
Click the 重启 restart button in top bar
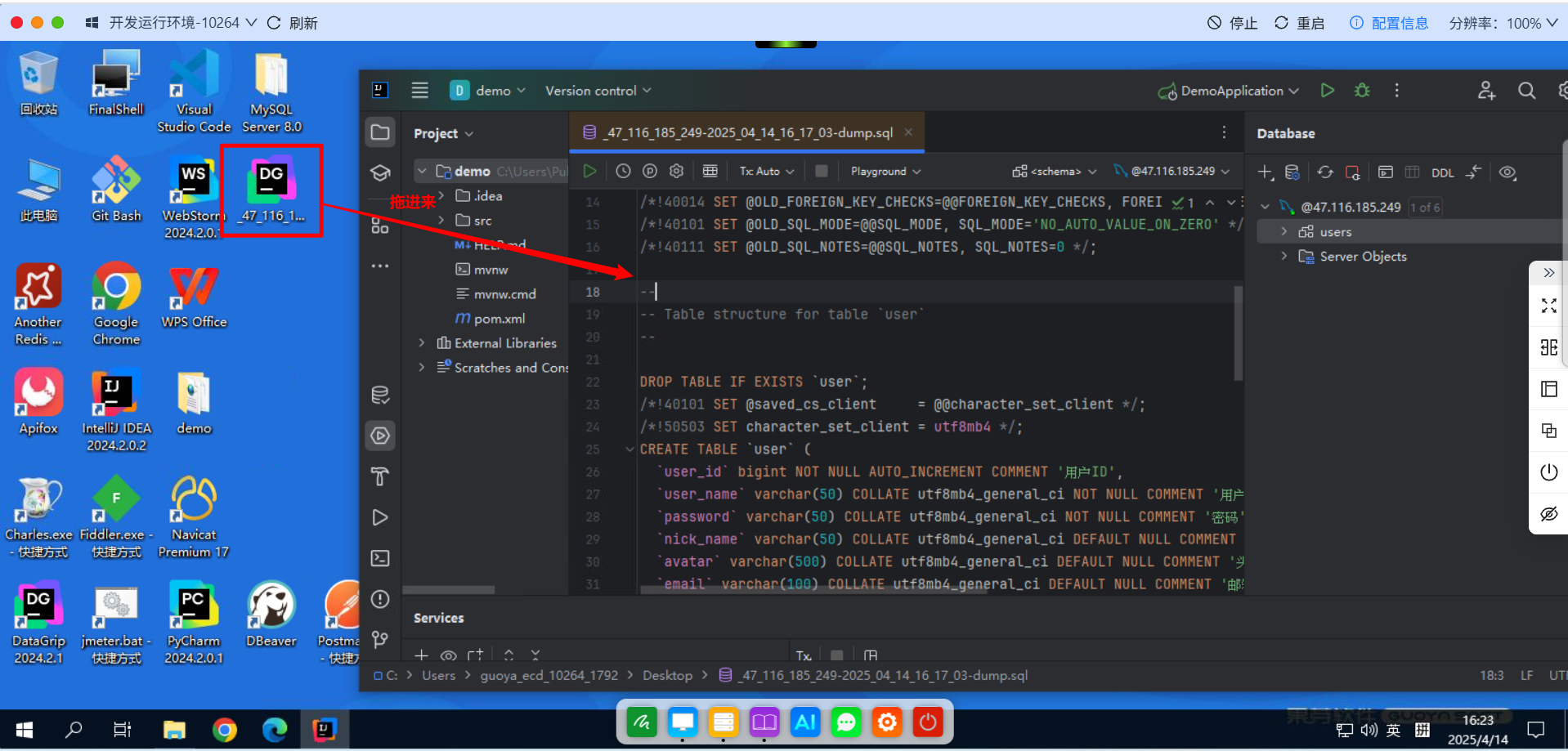(1300, 23)
